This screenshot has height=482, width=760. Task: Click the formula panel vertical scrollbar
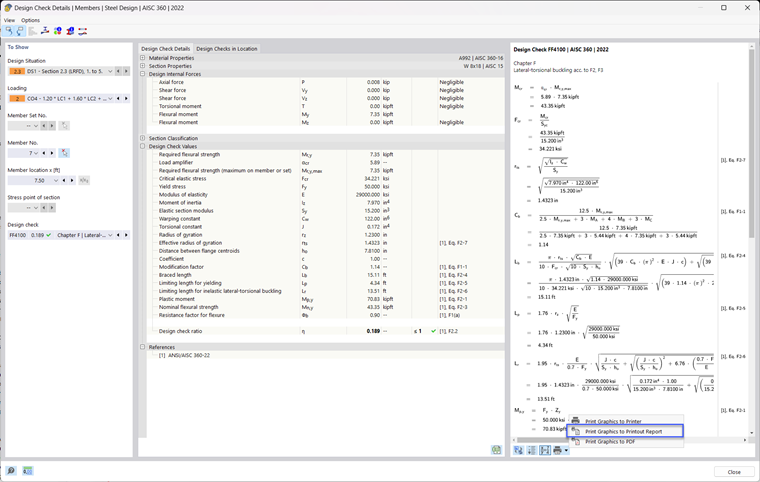752,145
